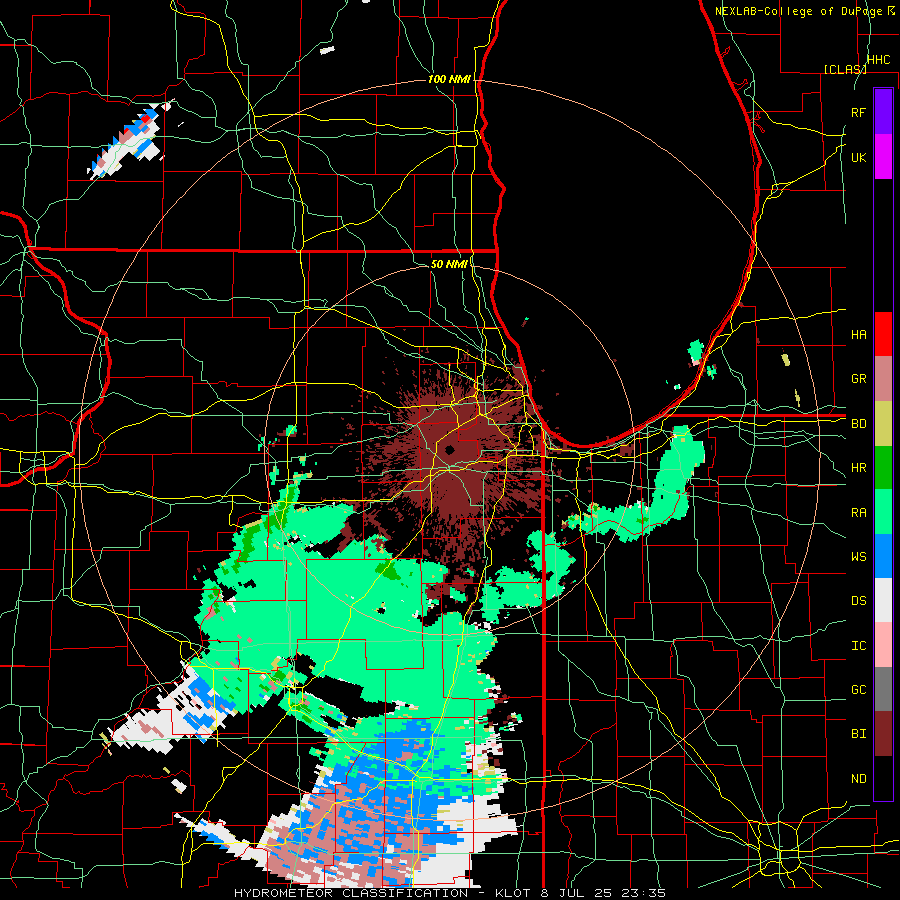Click the black radar site dot in brown clutter
The width and height of the screenshot is (900, 900).
point(449,449)
